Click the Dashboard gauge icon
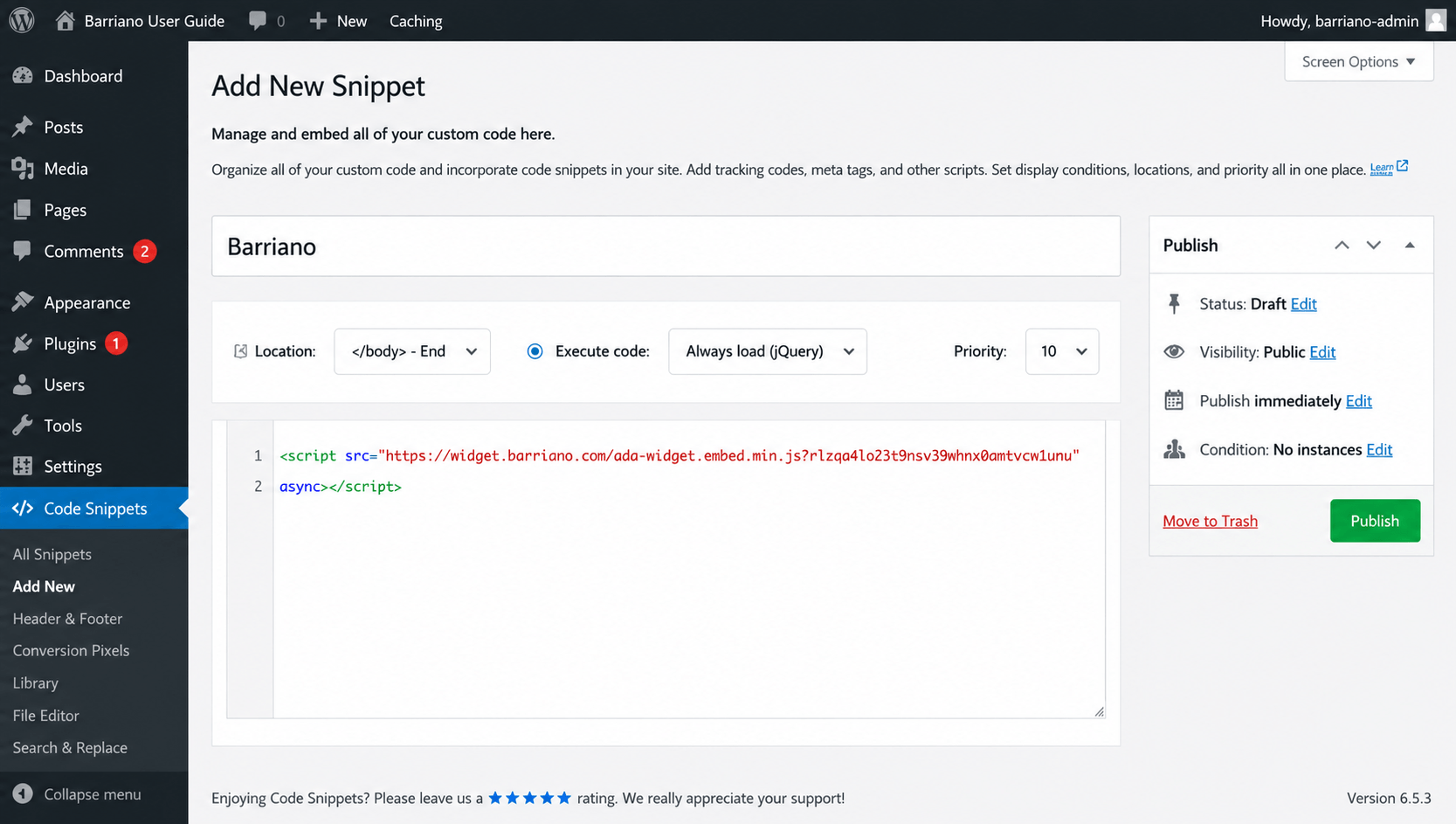Viewport: 1456px width, 824px height. coord(23,76)
